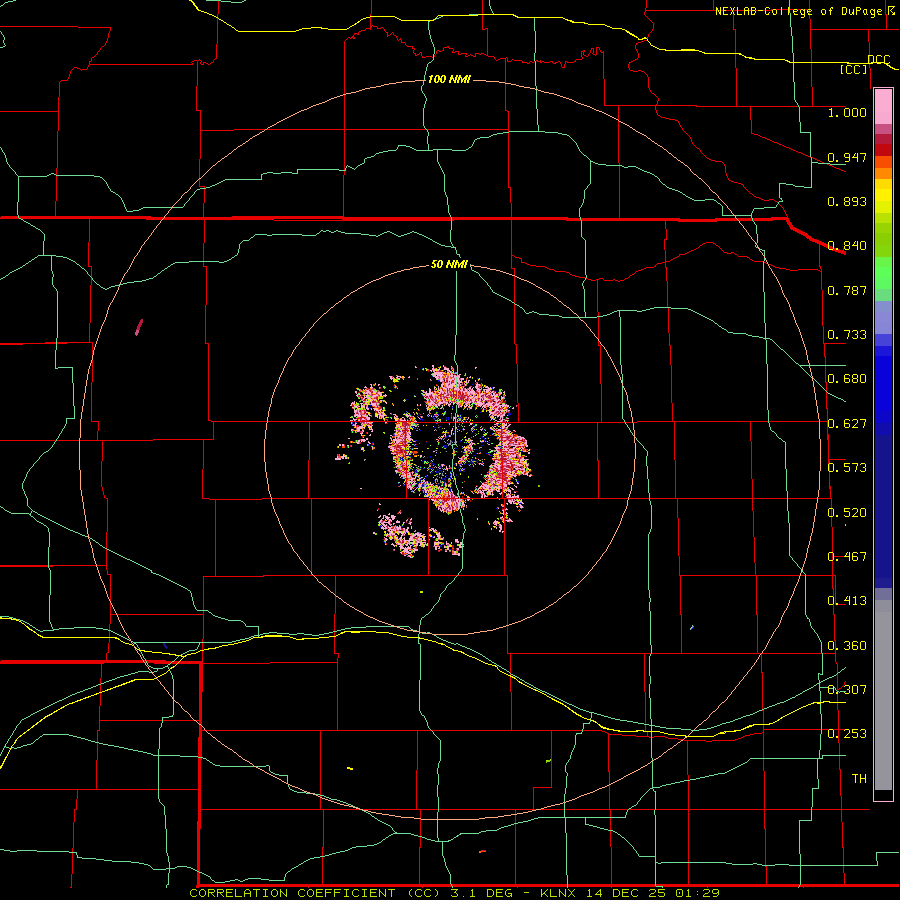Image resolution: width=900 pixels, height=900 pixels.
Task: Click the 0.413 value on color scale
Action: pos(847,601)
